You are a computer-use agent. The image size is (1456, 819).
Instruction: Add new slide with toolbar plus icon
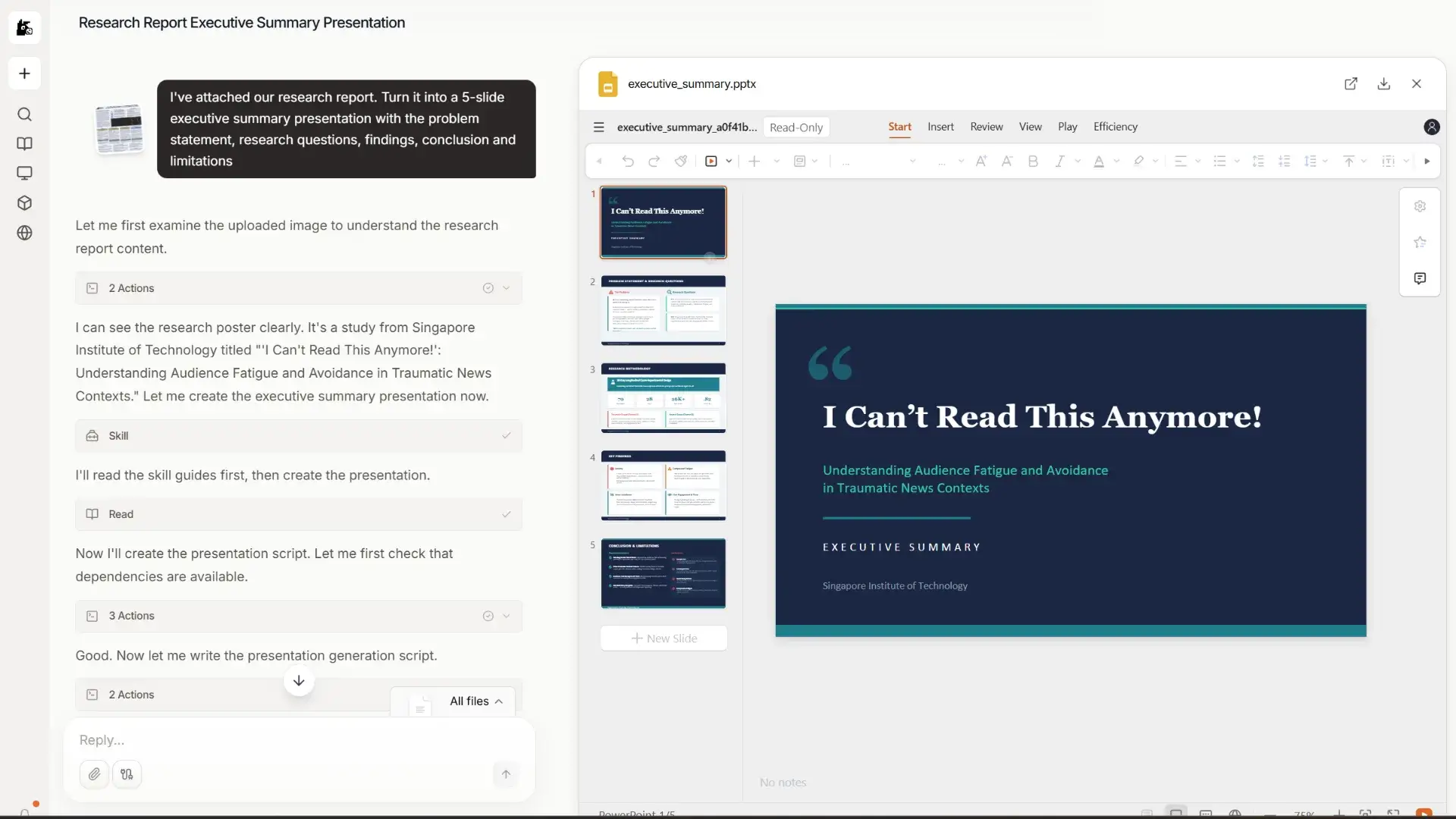(755, 162)
